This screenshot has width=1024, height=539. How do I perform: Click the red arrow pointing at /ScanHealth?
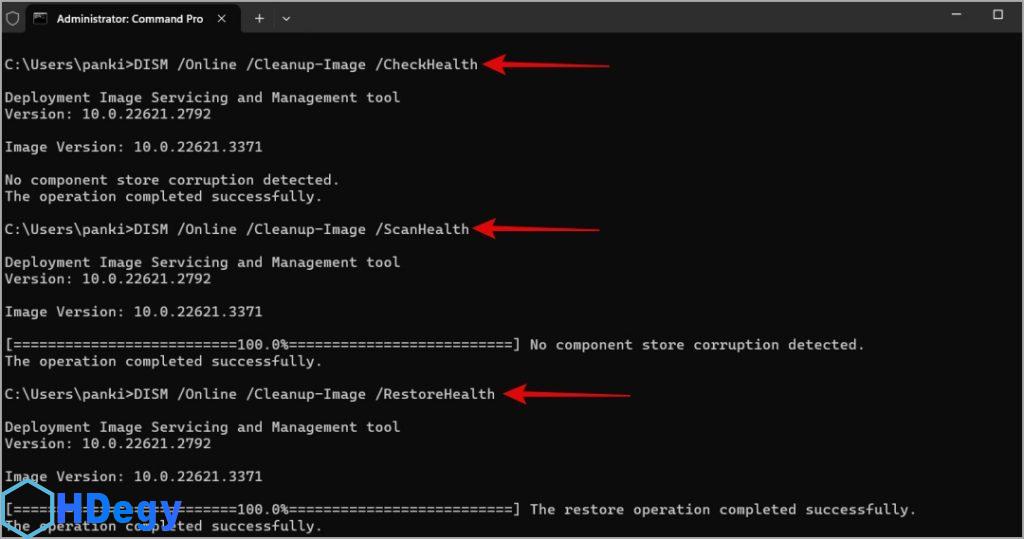click(x=537, y=230)
